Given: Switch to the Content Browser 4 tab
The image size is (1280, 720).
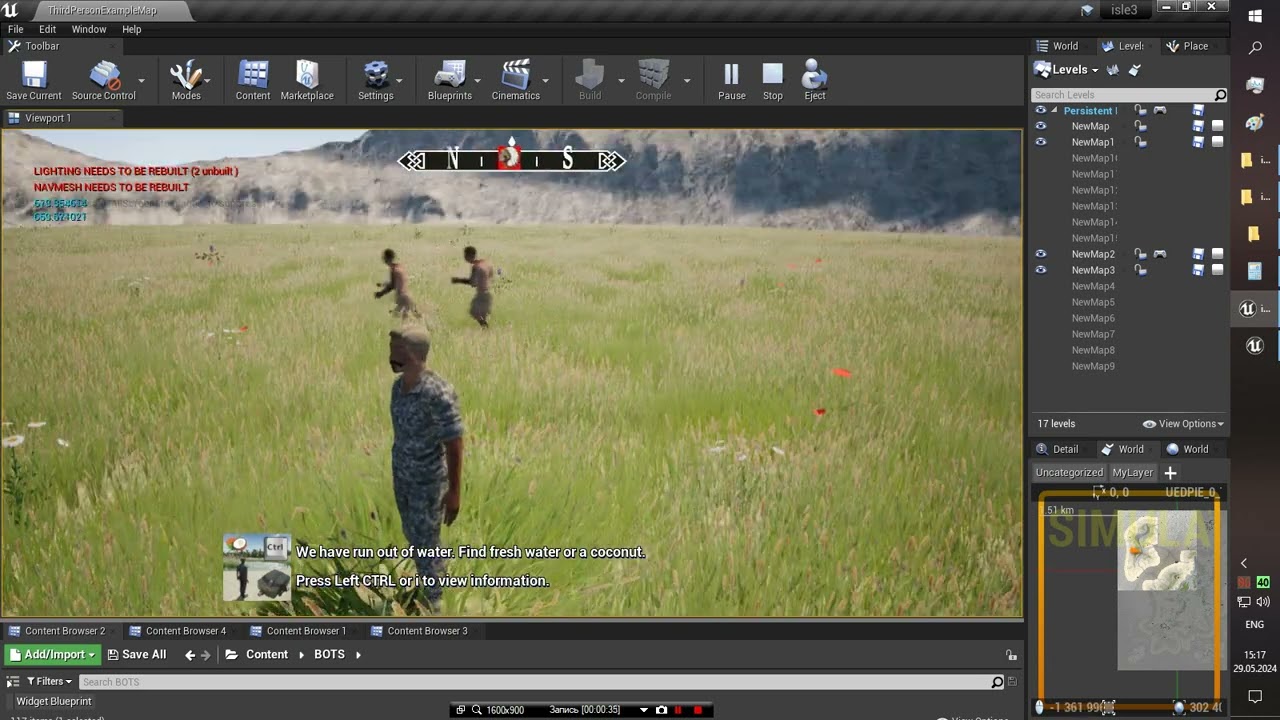Looking at the screenshot, I should 185,631.
